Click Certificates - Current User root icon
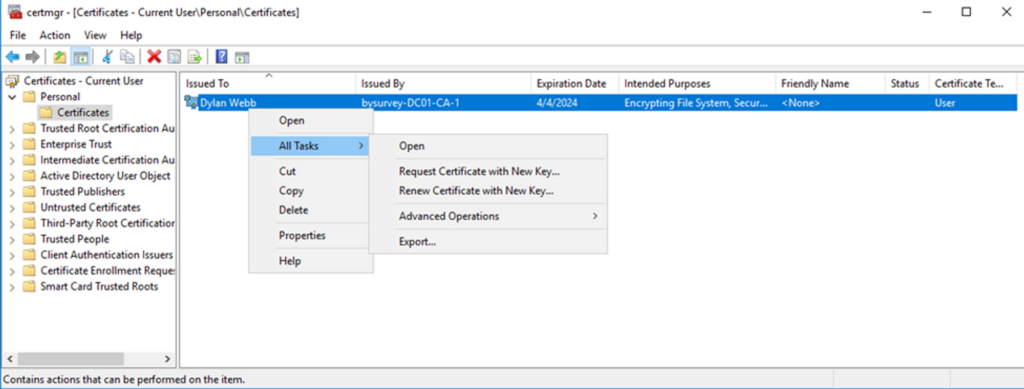Viewport: 1024px width, 389px height. tap(13, 81)
